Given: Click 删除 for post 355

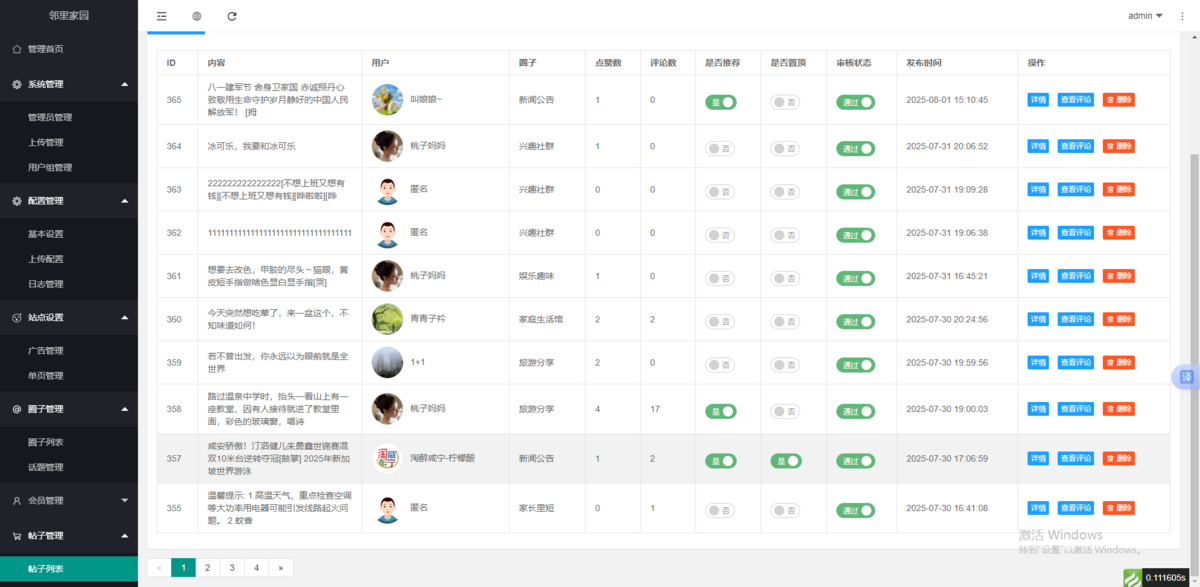Looking at the screenshot, I should (1119, 508).
